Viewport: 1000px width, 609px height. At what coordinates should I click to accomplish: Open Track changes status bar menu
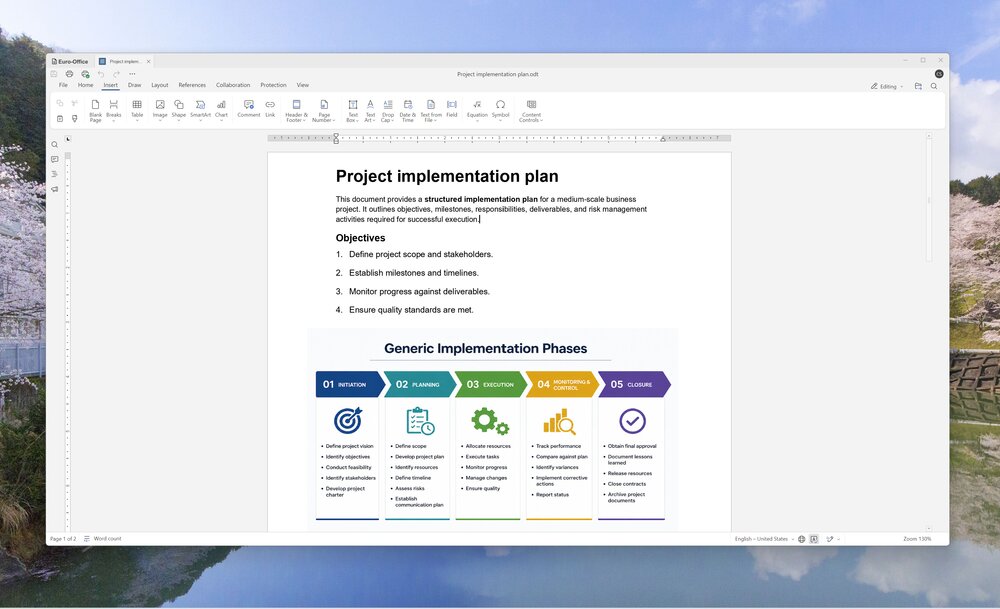[x=832, y=539]
